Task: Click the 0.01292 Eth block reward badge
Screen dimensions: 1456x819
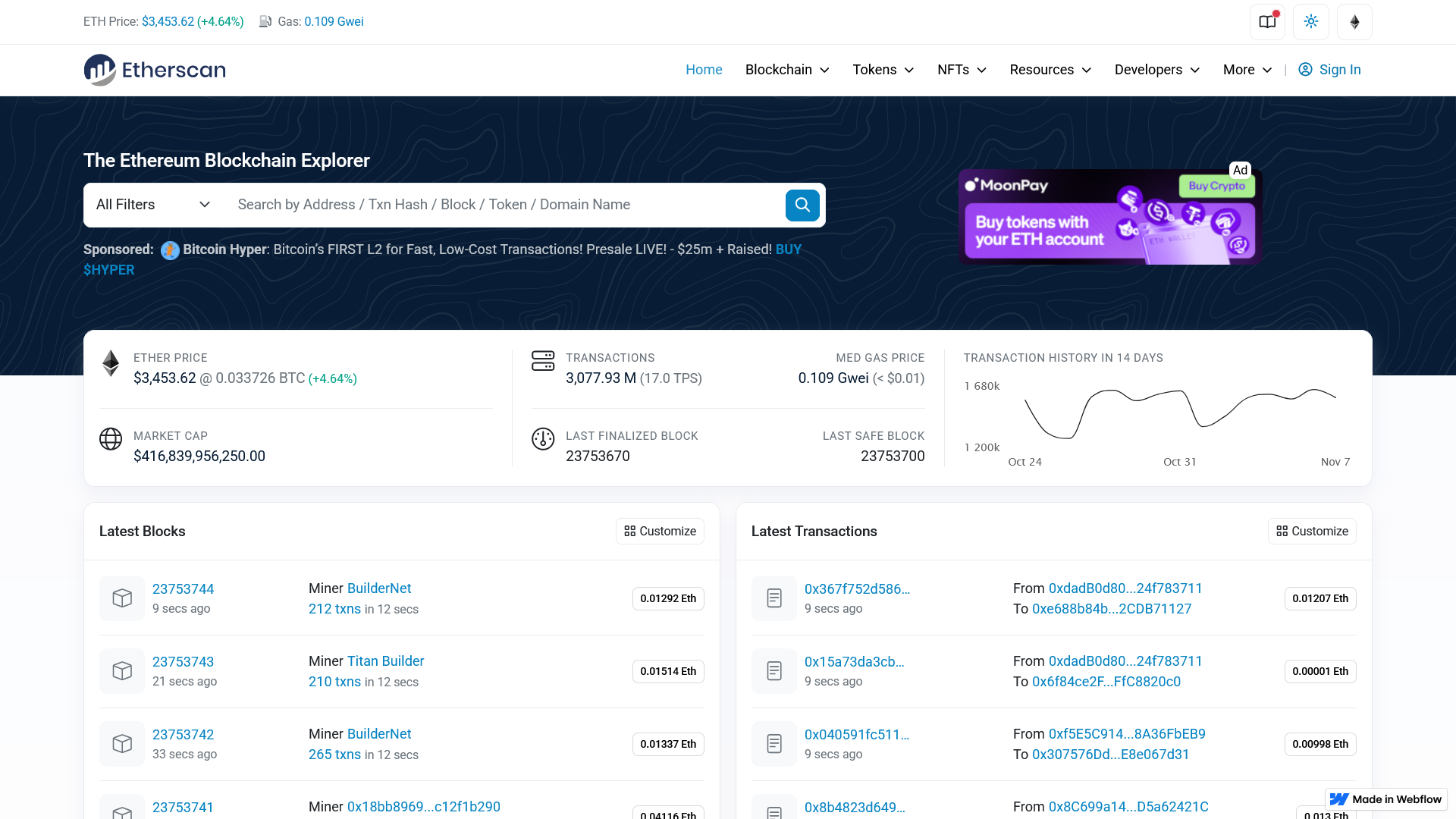Action: click(x=668, y=598)
